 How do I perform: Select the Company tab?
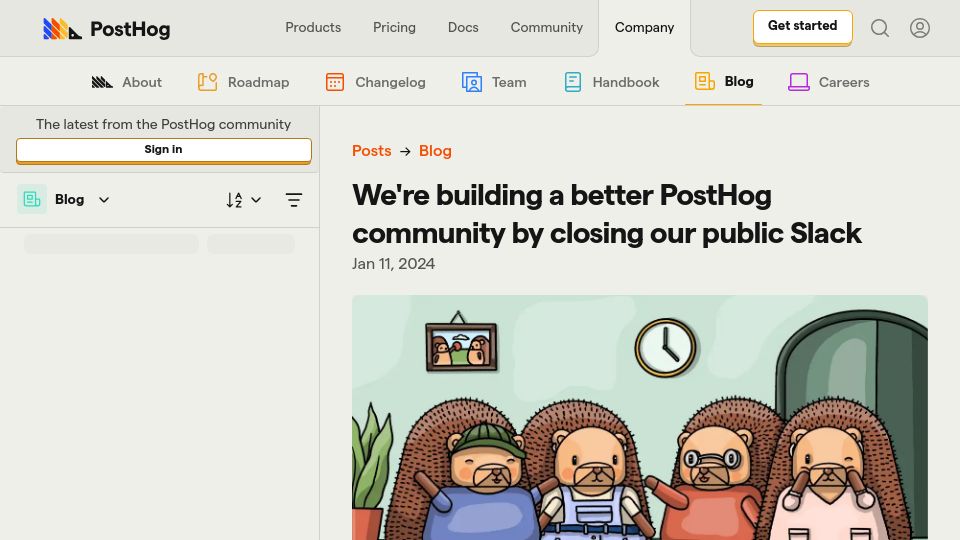point(644,28)
